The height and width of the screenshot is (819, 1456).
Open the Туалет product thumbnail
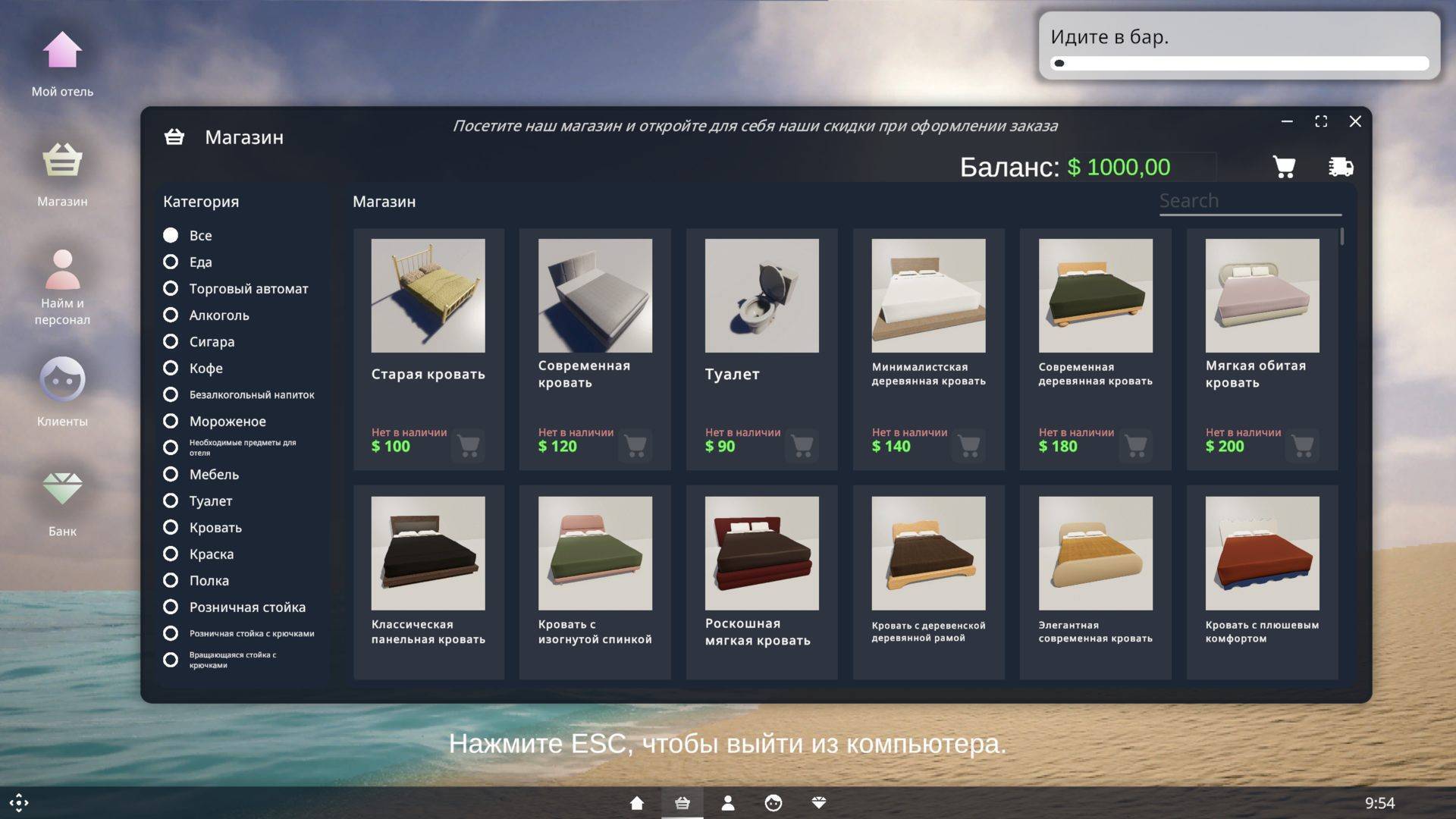[x=761, y=296]
